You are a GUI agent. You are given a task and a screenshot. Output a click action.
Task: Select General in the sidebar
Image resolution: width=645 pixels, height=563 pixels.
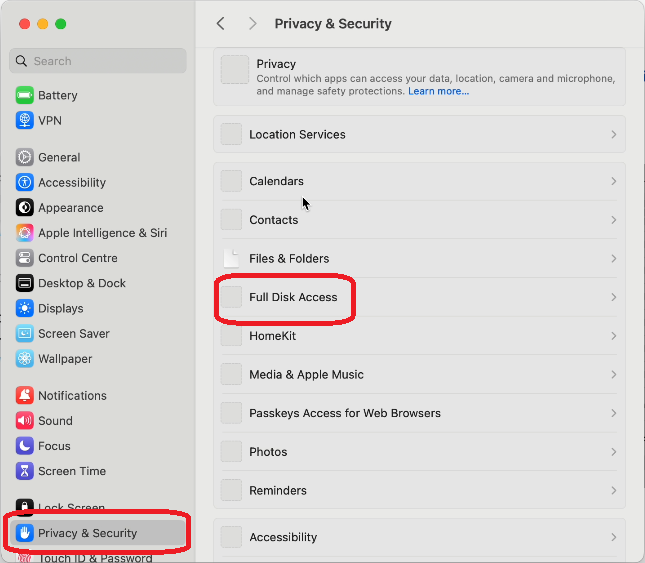[x=98, y=157]
